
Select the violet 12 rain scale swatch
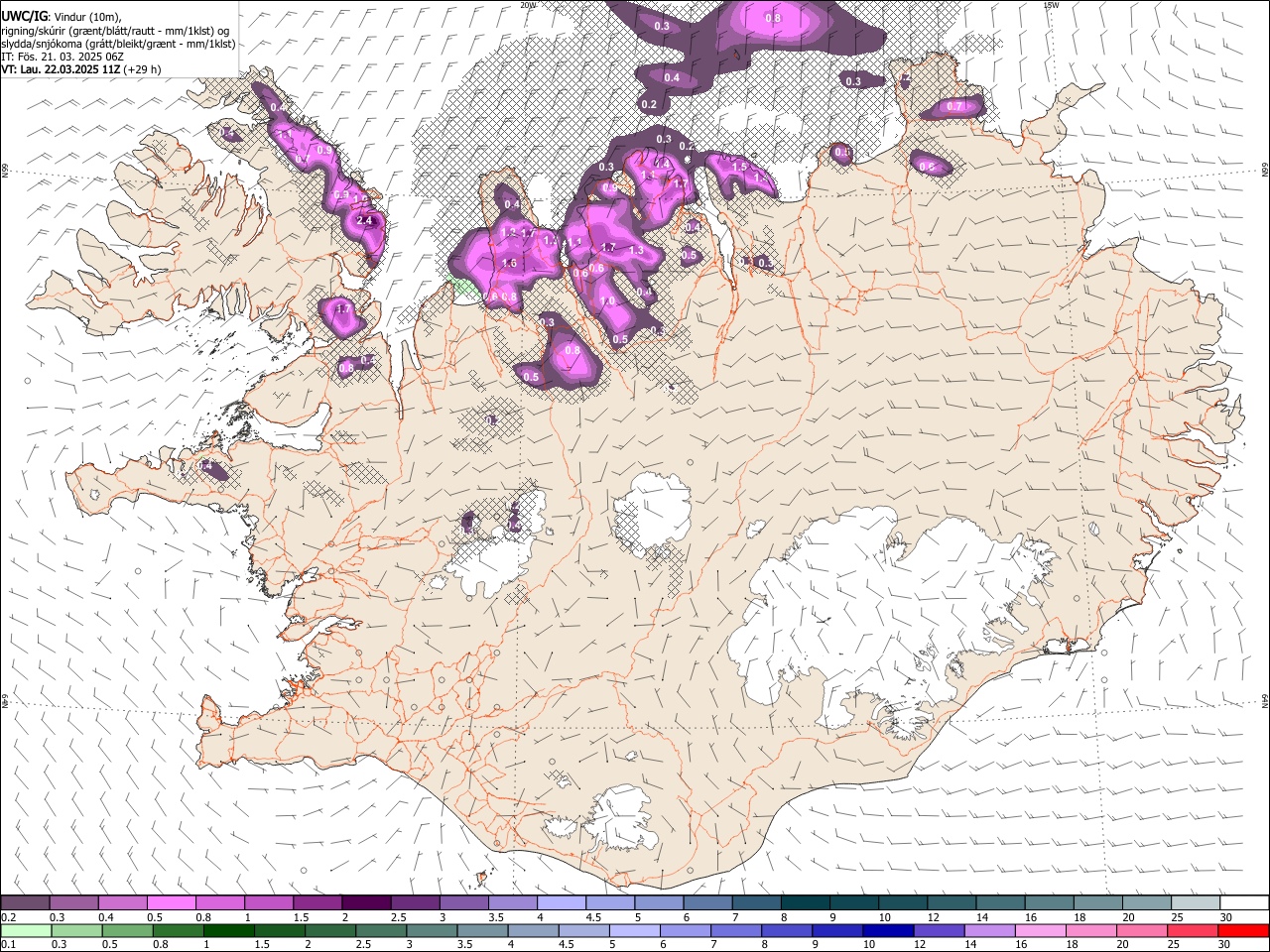[939, 930]
